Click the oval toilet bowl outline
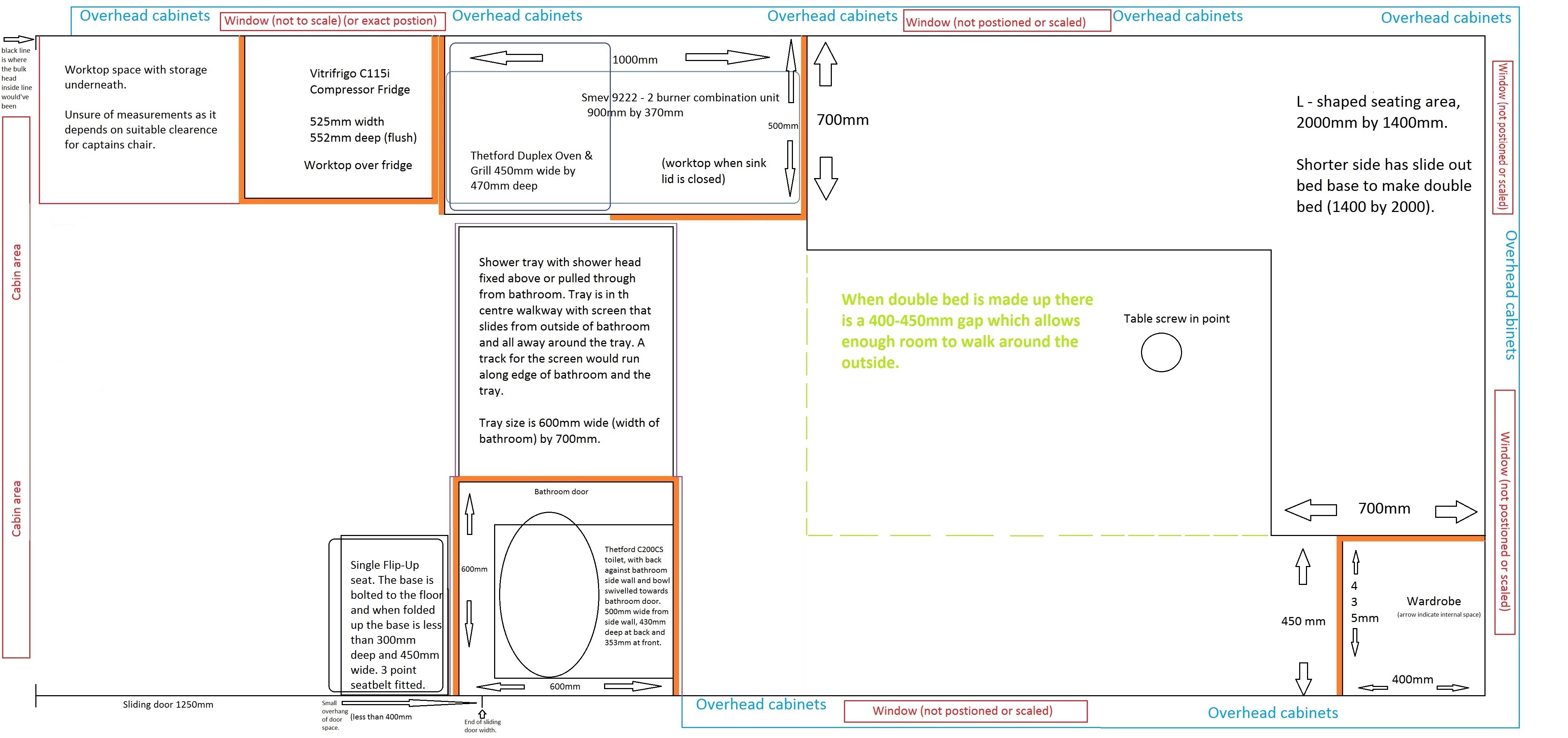The image size is (1568, 738). [x=549, y=595]
